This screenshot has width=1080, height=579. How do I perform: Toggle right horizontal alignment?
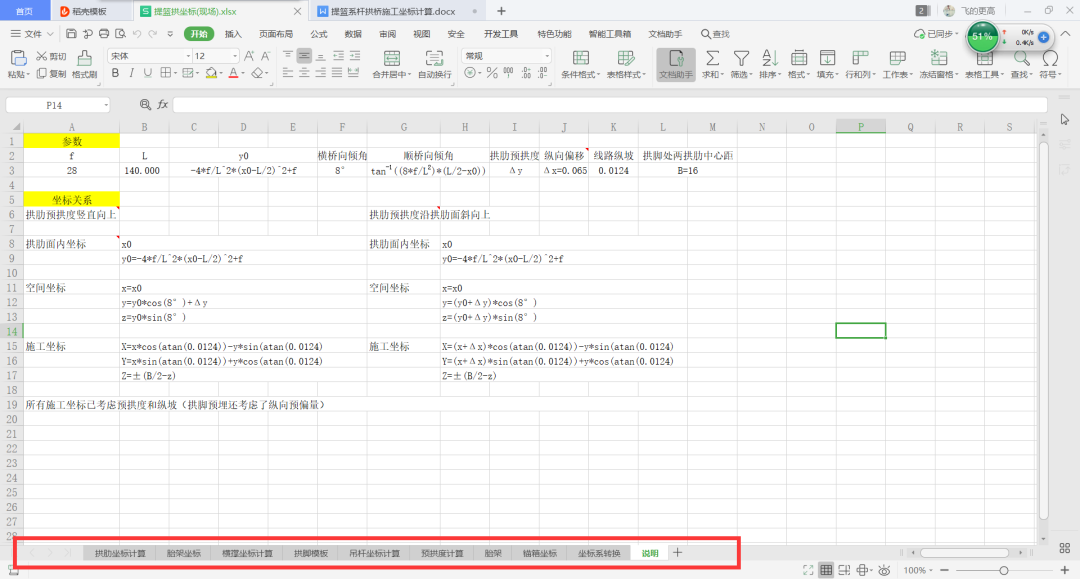pyautogui.click(x=320, y=73)
